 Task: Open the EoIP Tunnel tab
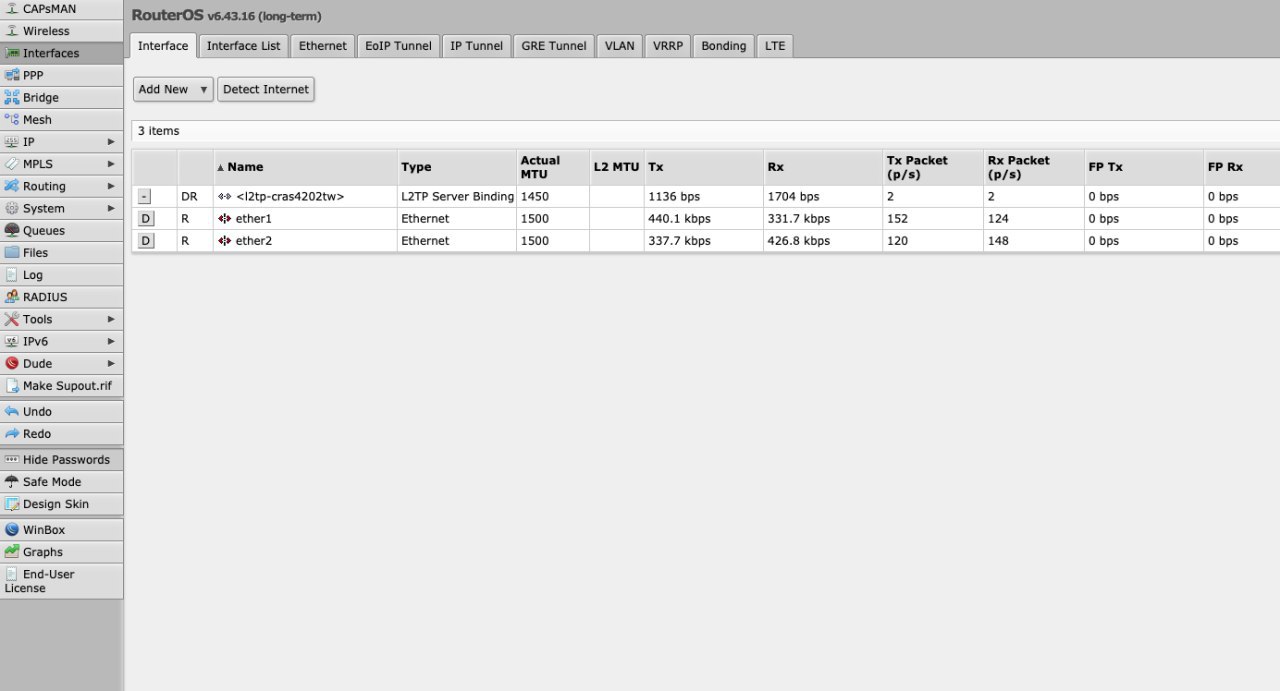pos(399,46)
